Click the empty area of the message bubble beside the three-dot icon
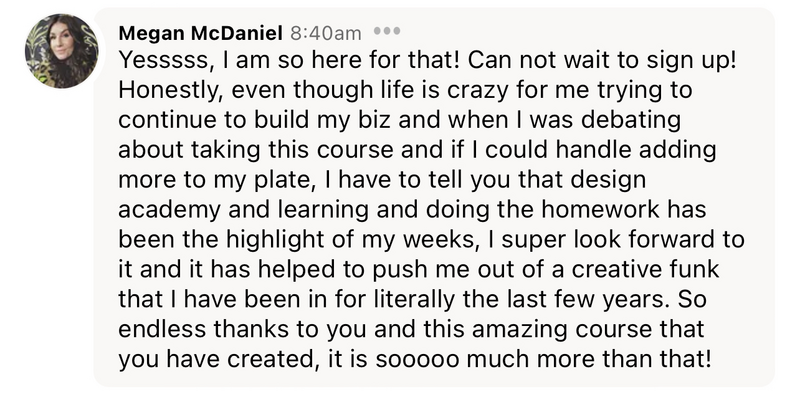 [587, 31]
